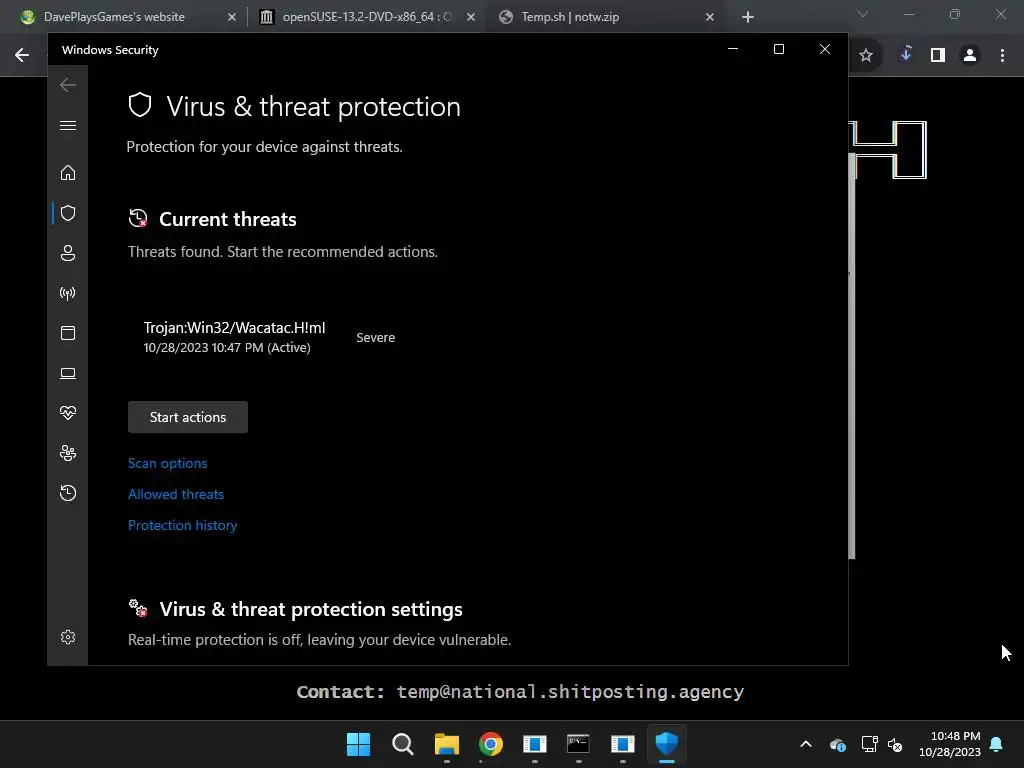This screenshot has height=768, width=1024.
Task: Click the Start actions button
Action: click(x=188, y=417)
